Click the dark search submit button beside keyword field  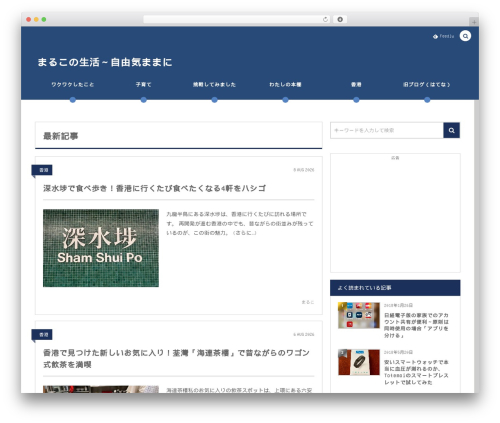click(452, 130)
